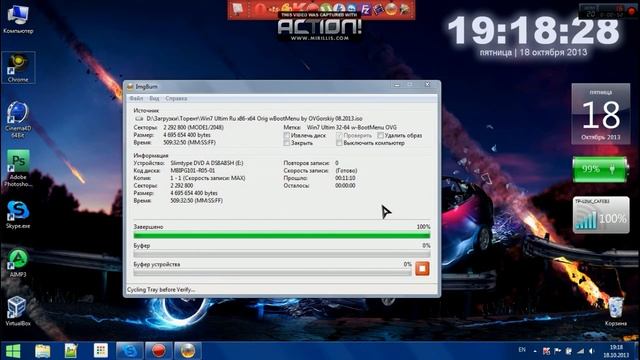The width and height of the screenshot is (640, 360).
Task: Select the Корзина recycle bin icon
Action: (616, 312)
